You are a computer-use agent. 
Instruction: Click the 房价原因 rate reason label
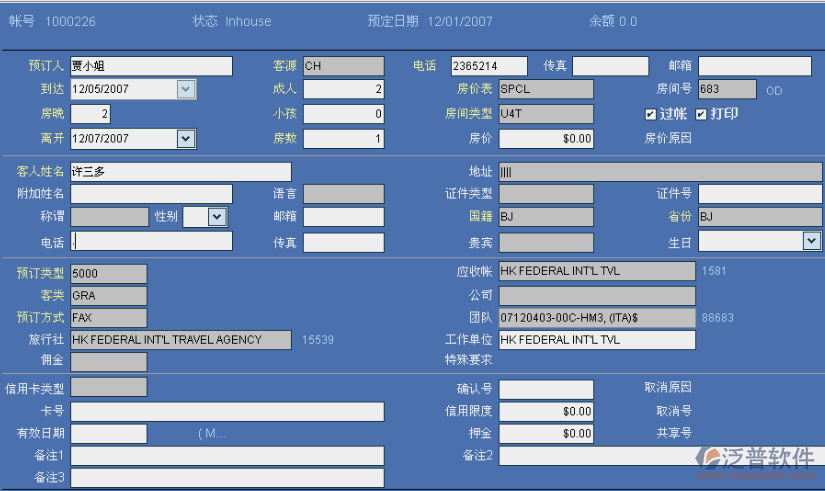pyautogui.click(x=668, y=138)
